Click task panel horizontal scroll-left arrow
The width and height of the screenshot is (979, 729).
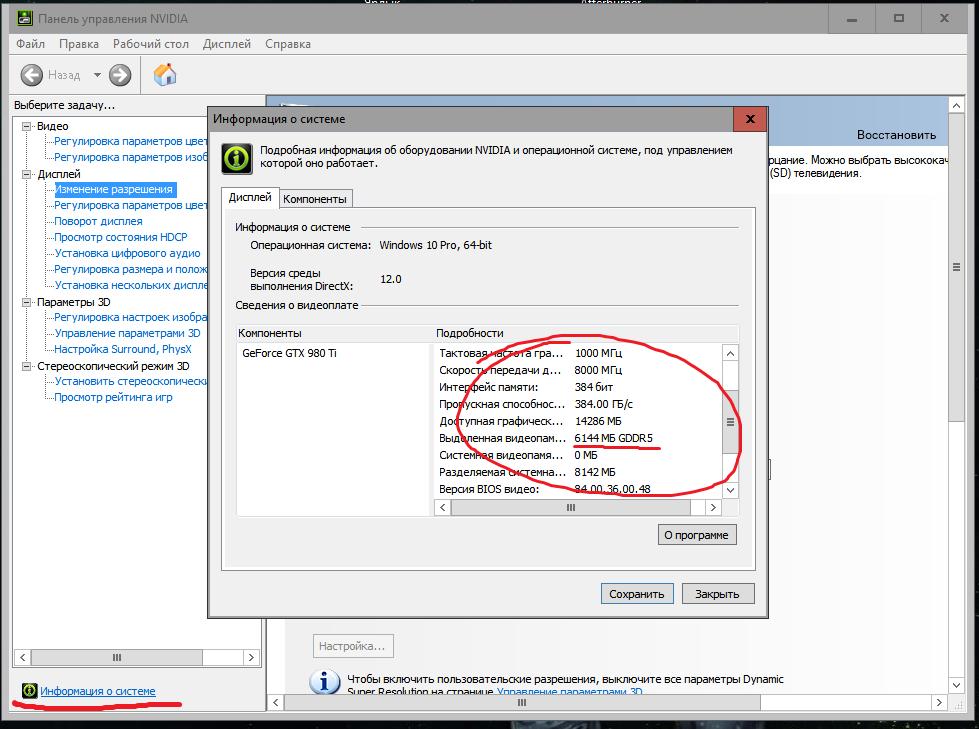tap(23, 657)
